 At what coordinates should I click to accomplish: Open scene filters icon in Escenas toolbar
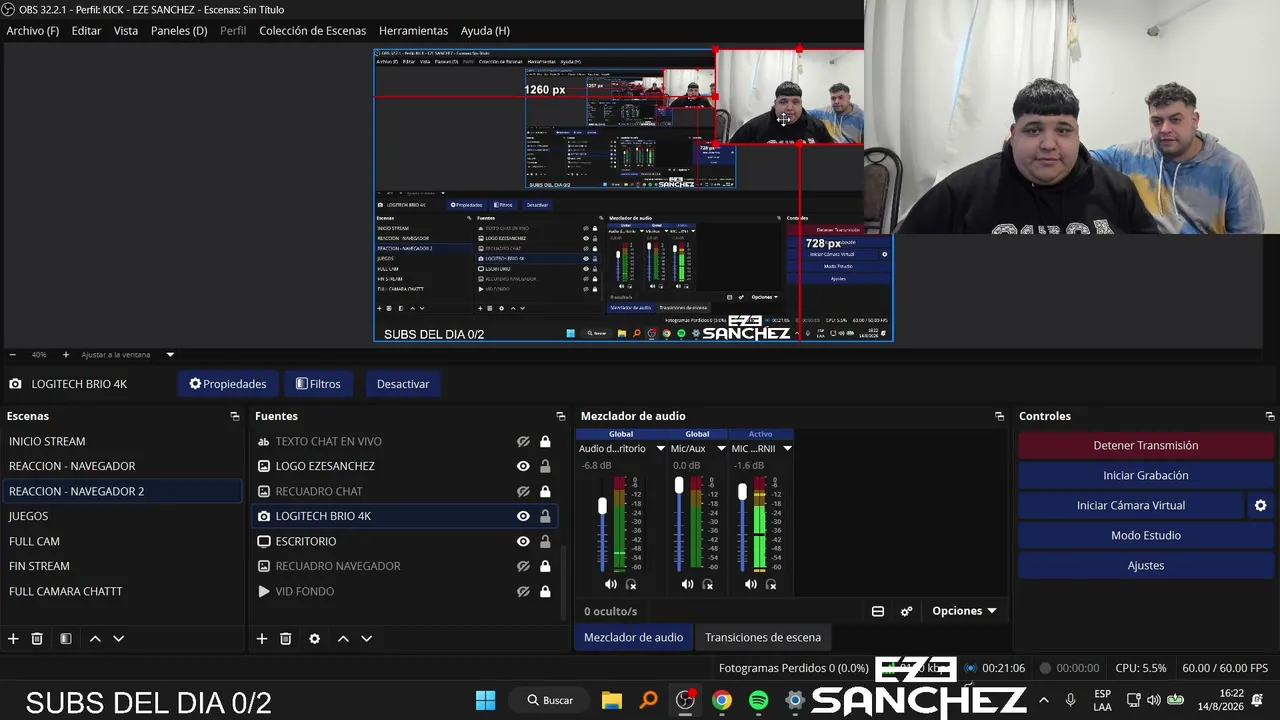[66, 638]
